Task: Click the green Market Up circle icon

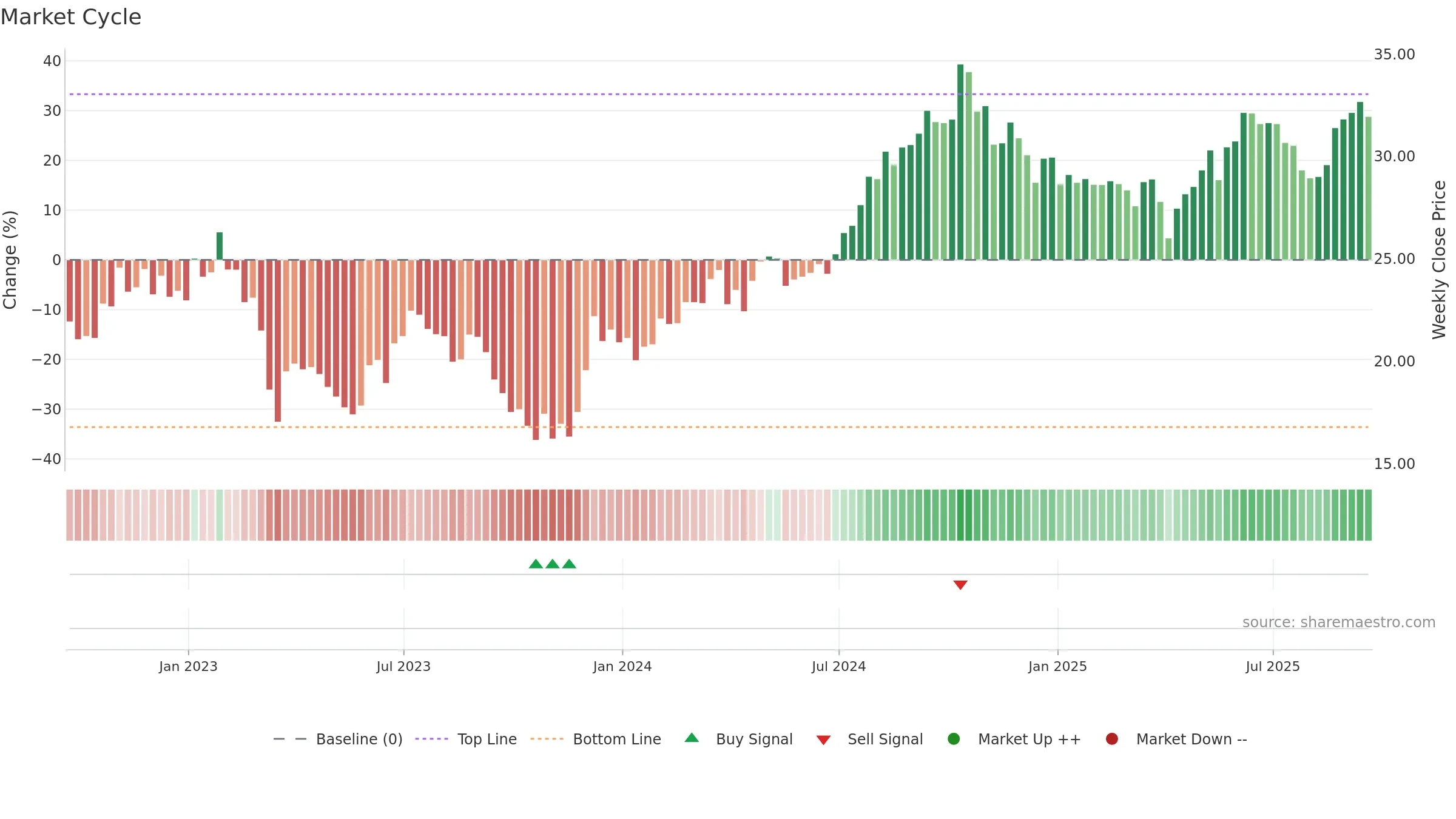Action: (954, 739)
